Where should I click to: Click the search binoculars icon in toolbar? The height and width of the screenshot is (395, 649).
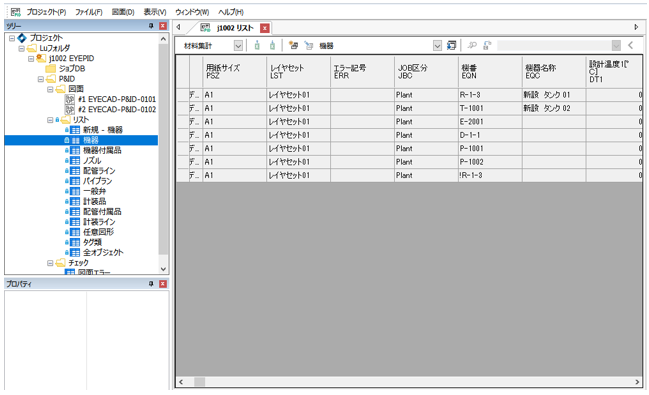pos(472,46)
